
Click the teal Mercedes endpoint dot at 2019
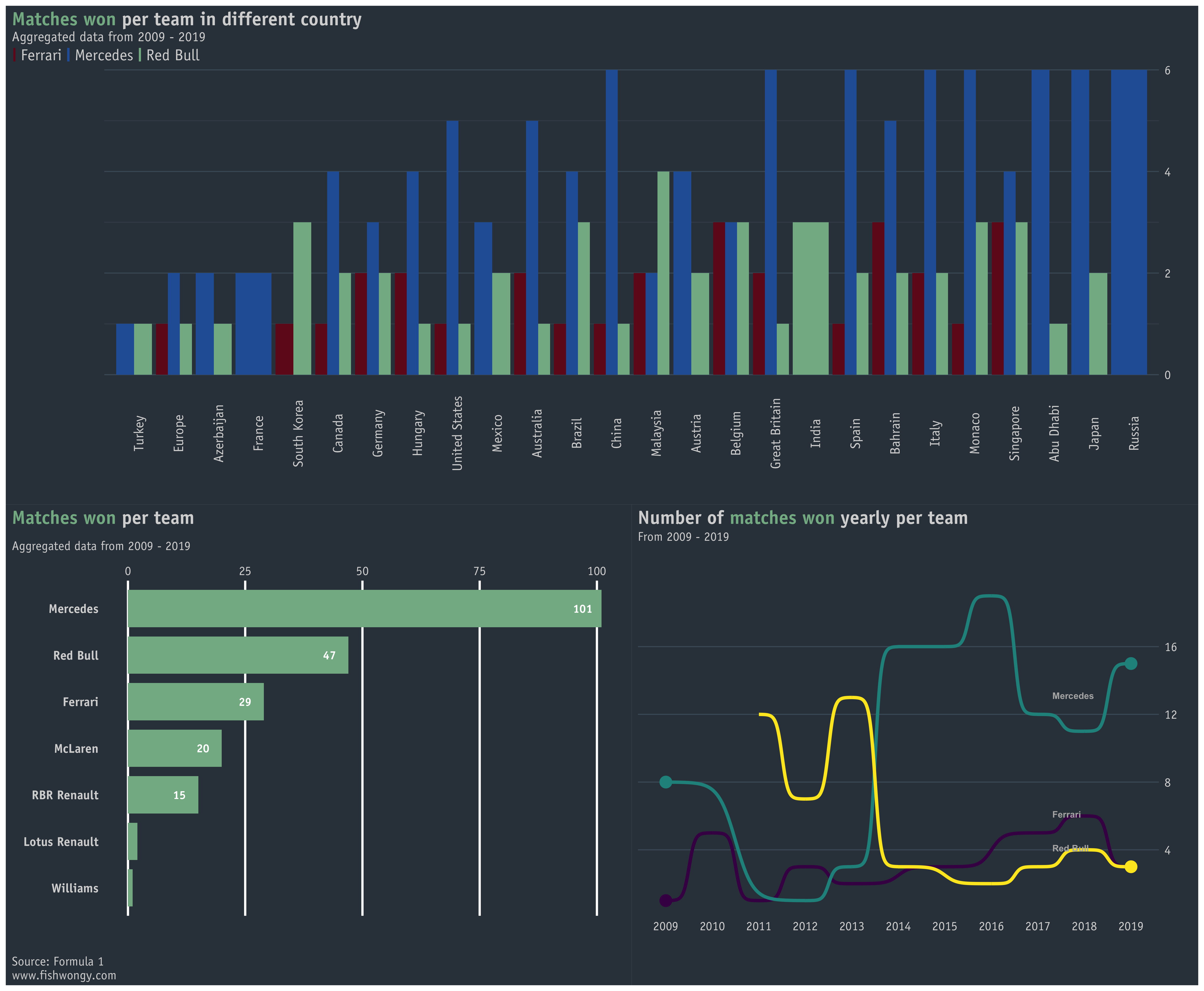[x=1131, y=663]
